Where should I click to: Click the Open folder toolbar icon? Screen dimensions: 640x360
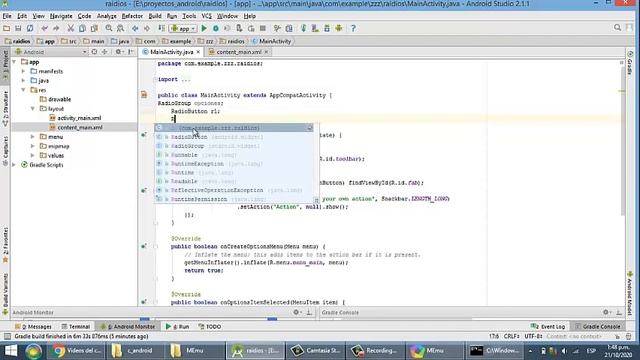pos(7,28)
